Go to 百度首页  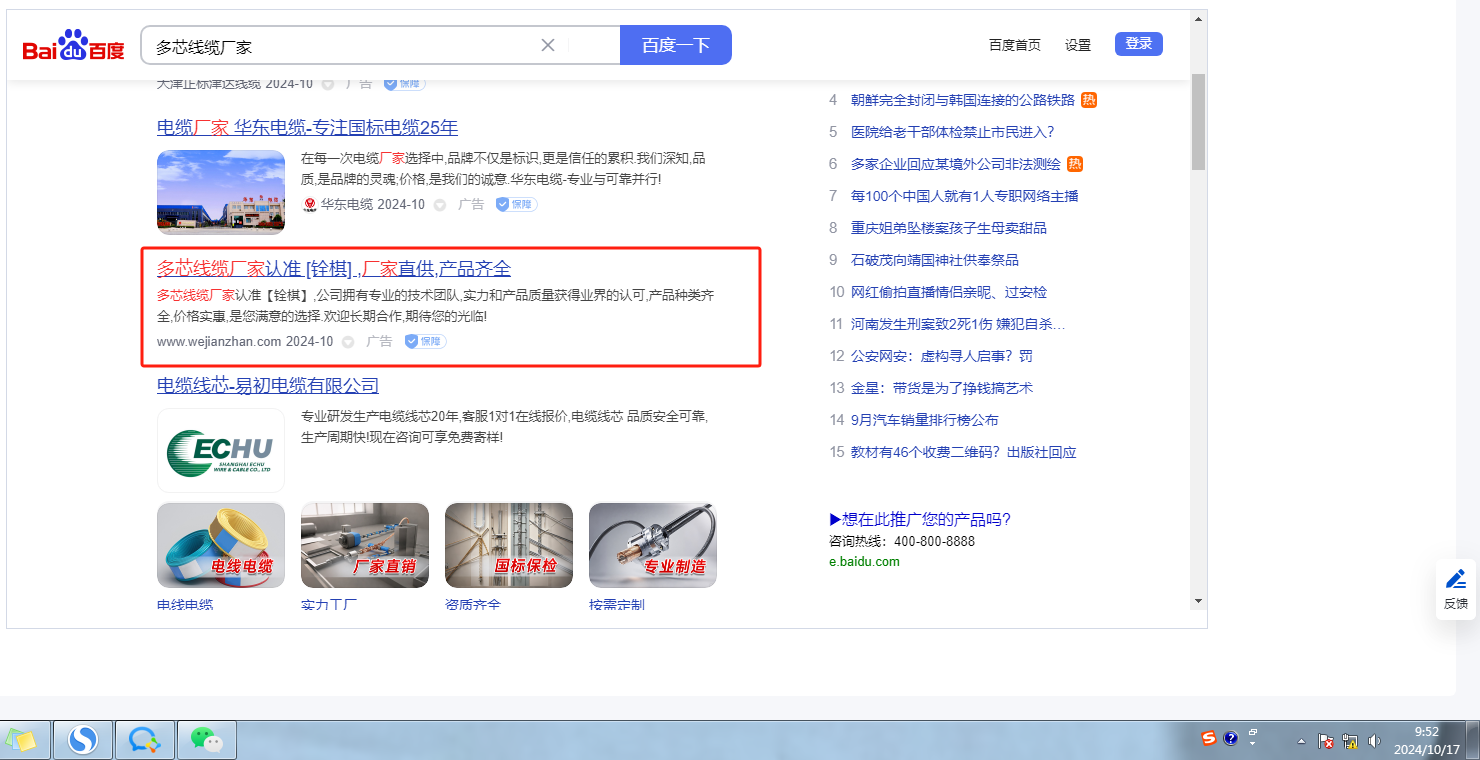(1014, 45)
